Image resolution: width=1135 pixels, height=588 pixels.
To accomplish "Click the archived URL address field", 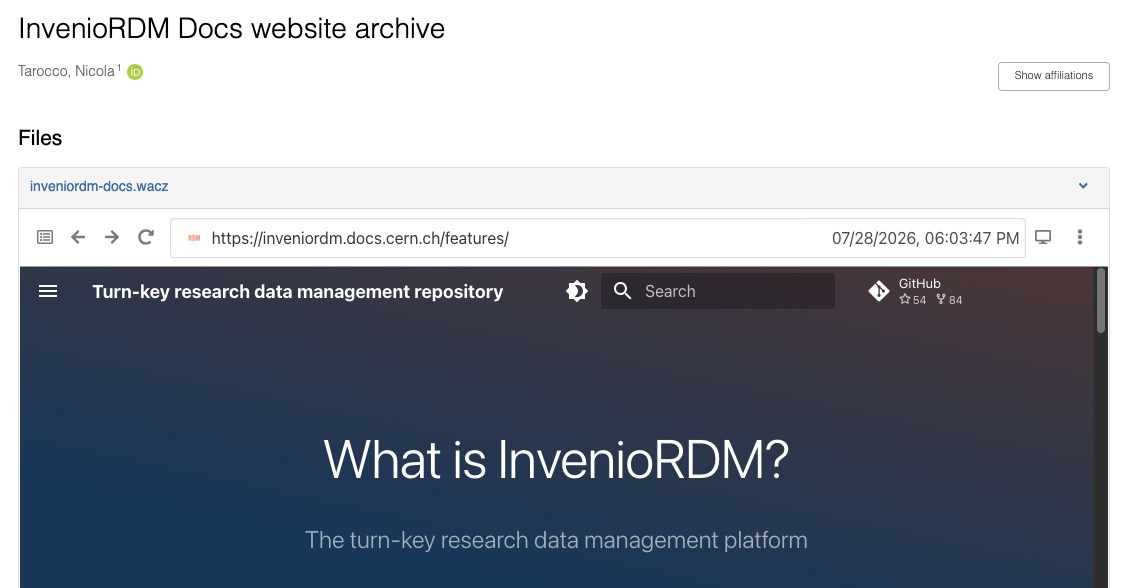I will click(x=598, y=238).
